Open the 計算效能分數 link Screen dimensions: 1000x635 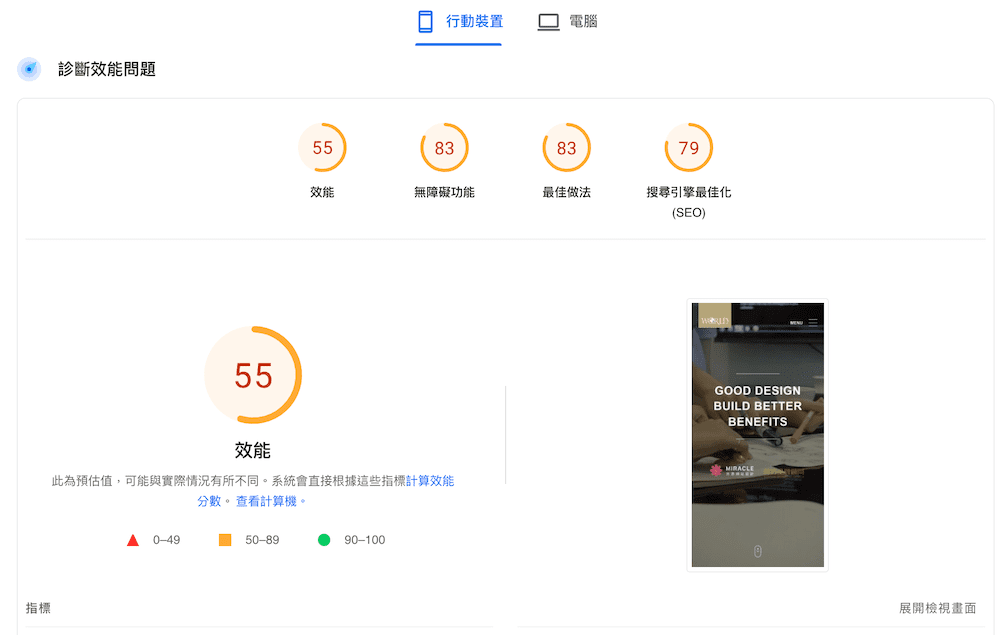[x=430, y=481]
